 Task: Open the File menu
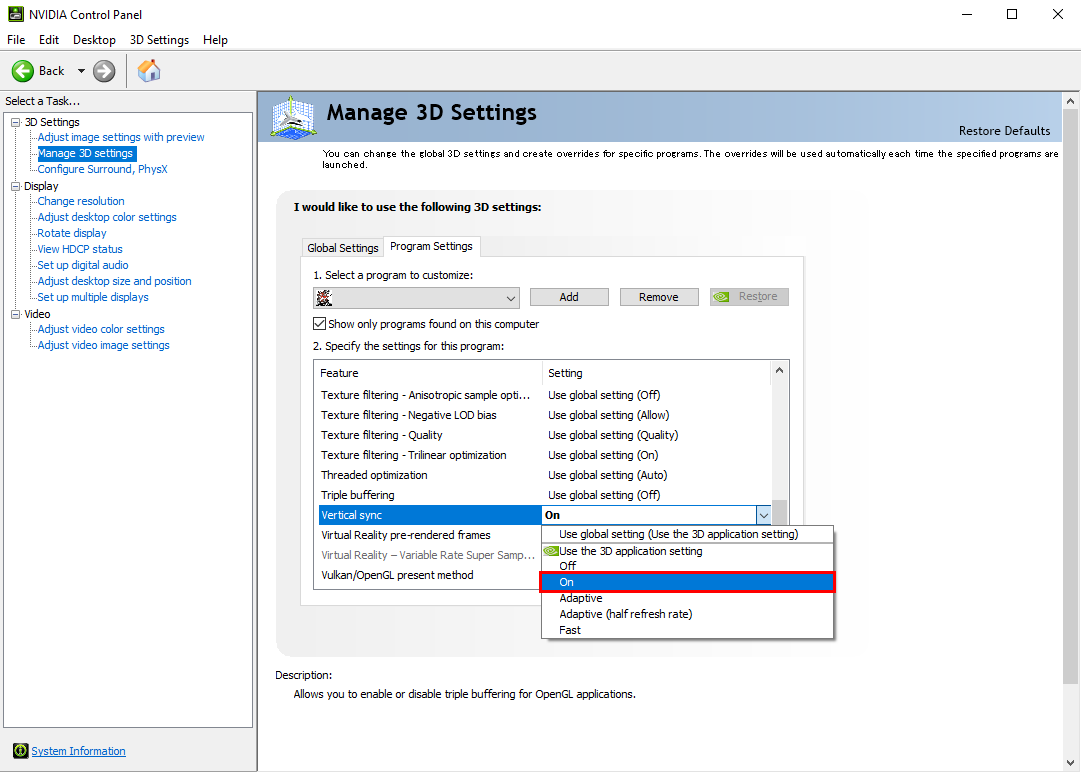[16, 40]
